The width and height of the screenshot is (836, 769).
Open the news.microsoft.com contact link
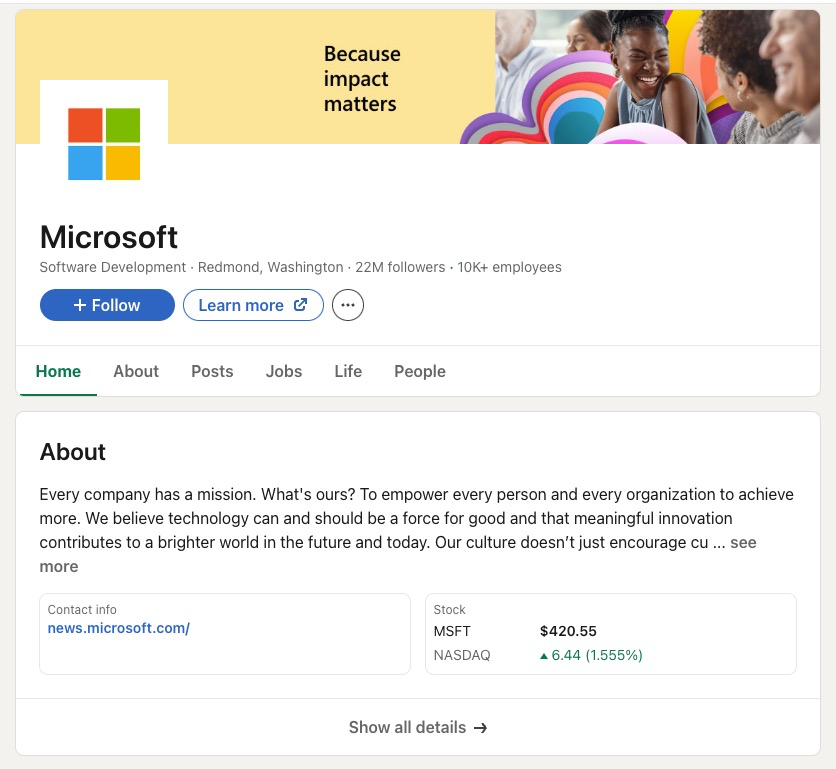(118, 628)
